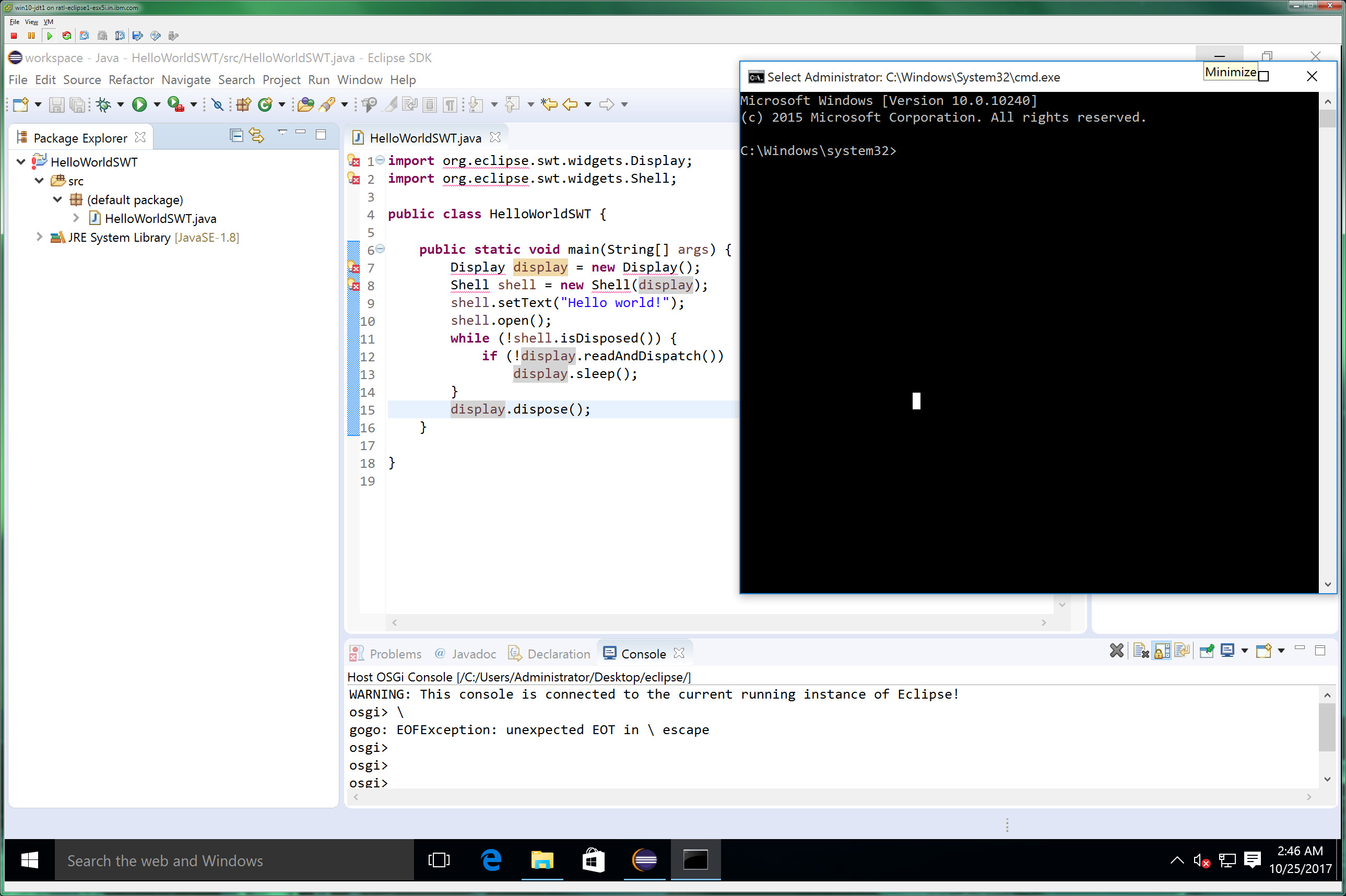Click Collapse All in Package Explorer
This screenshot has width=1346, height=896.
pyautogui.click(x=236, y=135)
